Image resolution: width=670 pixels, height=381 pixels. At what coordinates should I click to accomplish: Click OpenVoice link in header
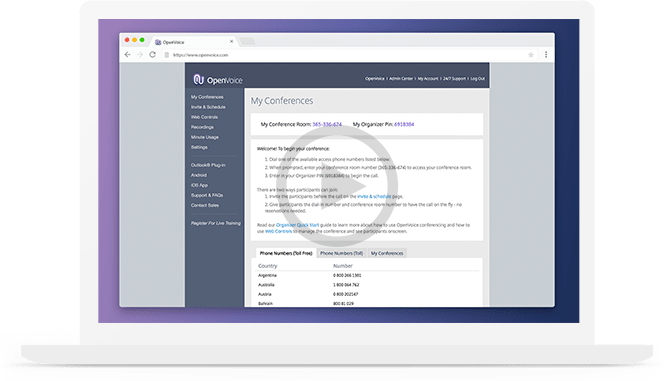click(375, 79)
